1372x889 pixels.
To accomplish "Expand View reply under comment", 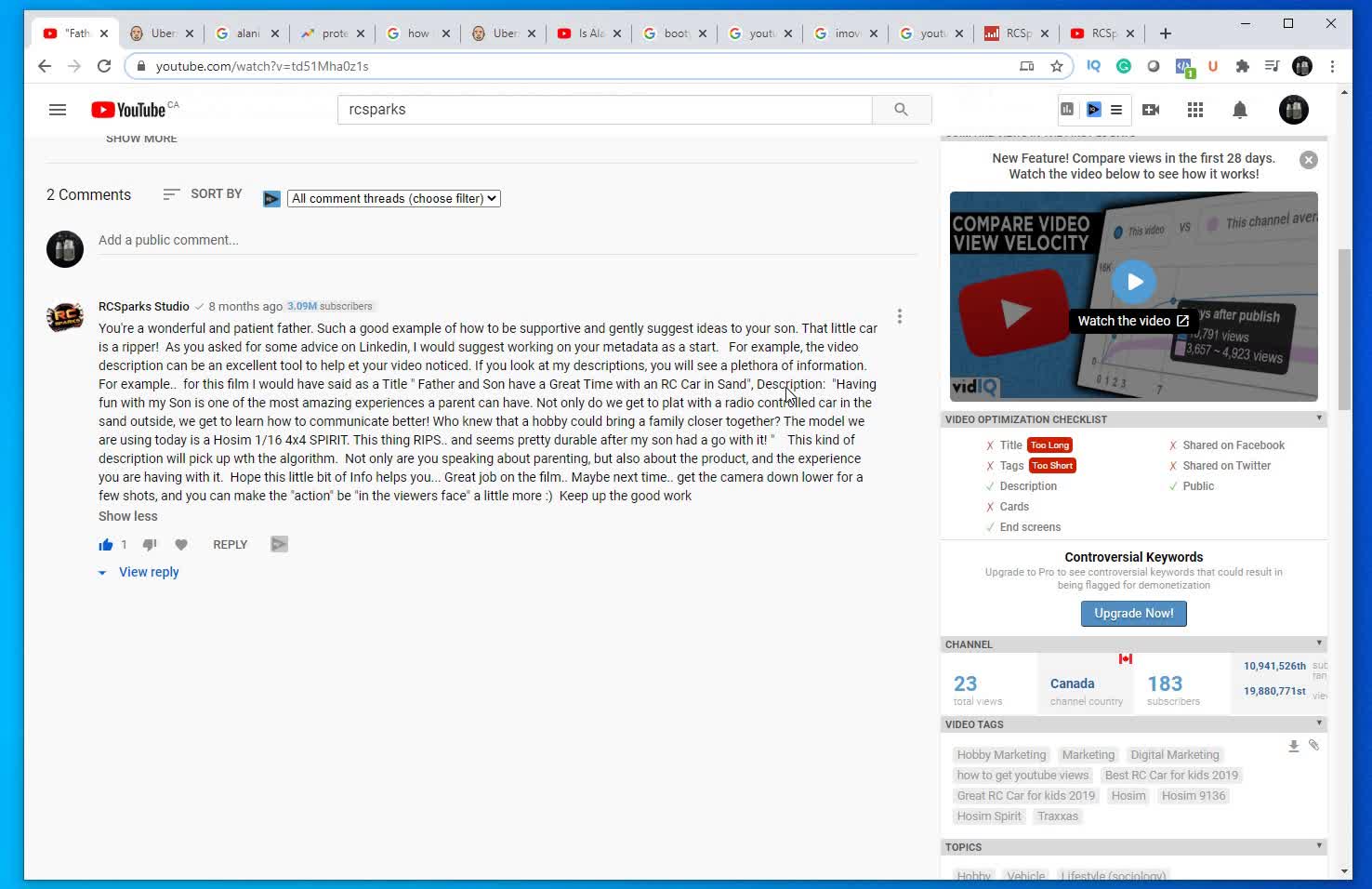I will click(x=139, y=572).
